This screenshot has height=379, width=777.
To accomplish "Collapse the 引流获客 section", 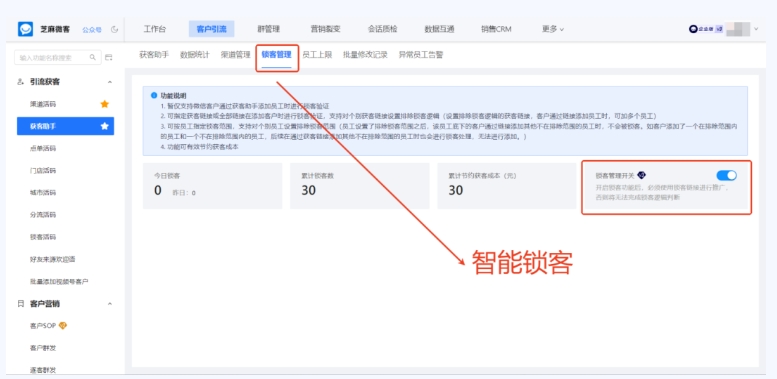I will pos(110,82).
